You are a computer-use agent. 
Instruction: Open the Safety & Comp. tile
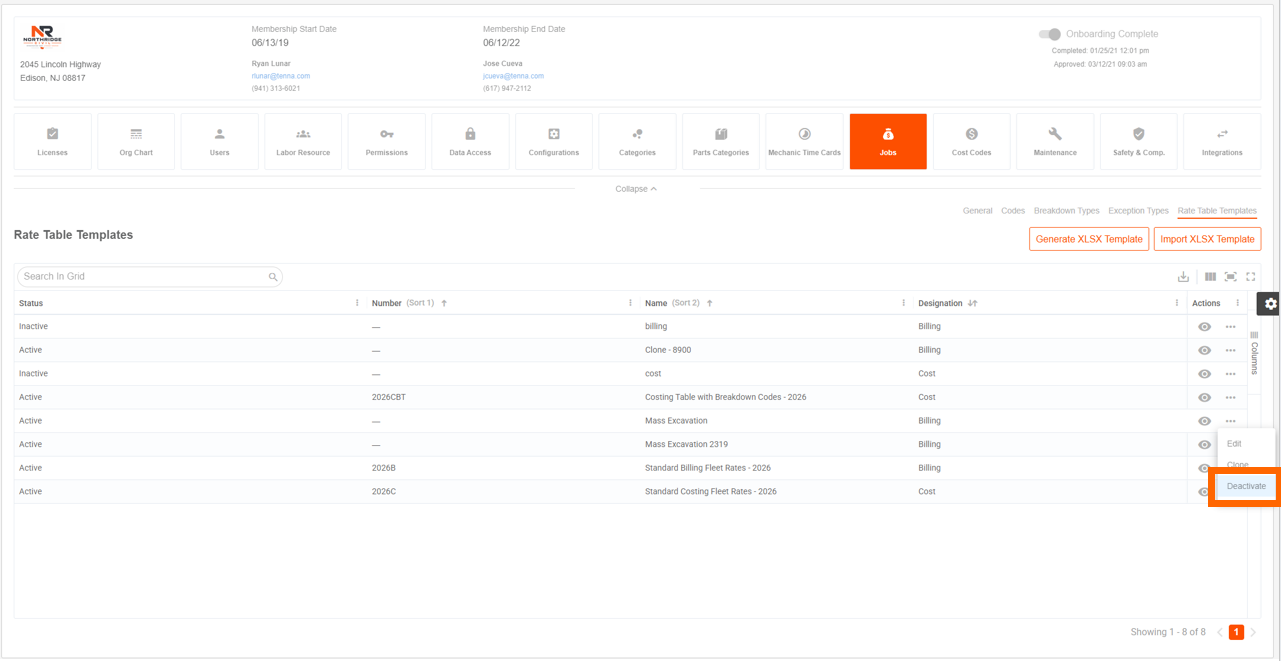pyautogui.click(x=1138, y=141)
